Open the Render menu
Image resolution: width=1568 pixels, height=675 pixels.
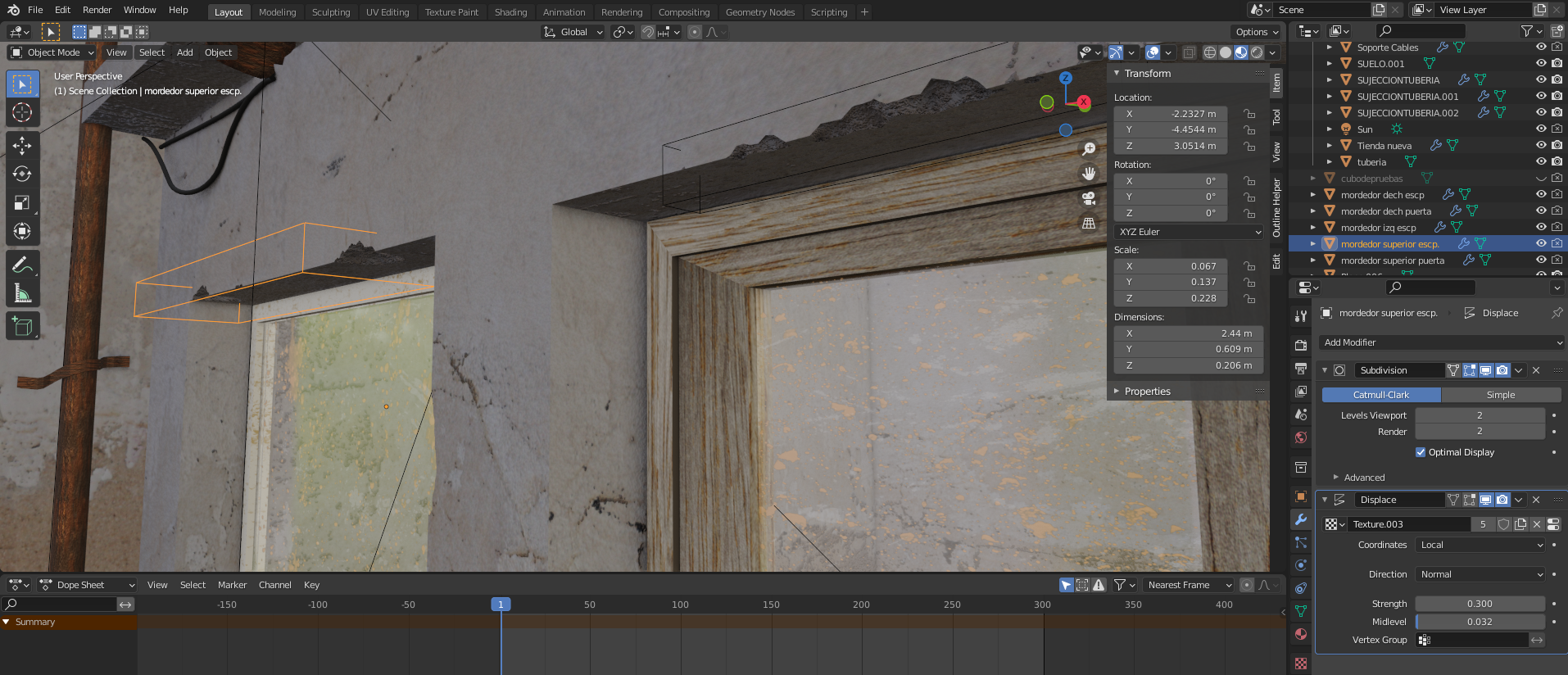coord(97,10)
